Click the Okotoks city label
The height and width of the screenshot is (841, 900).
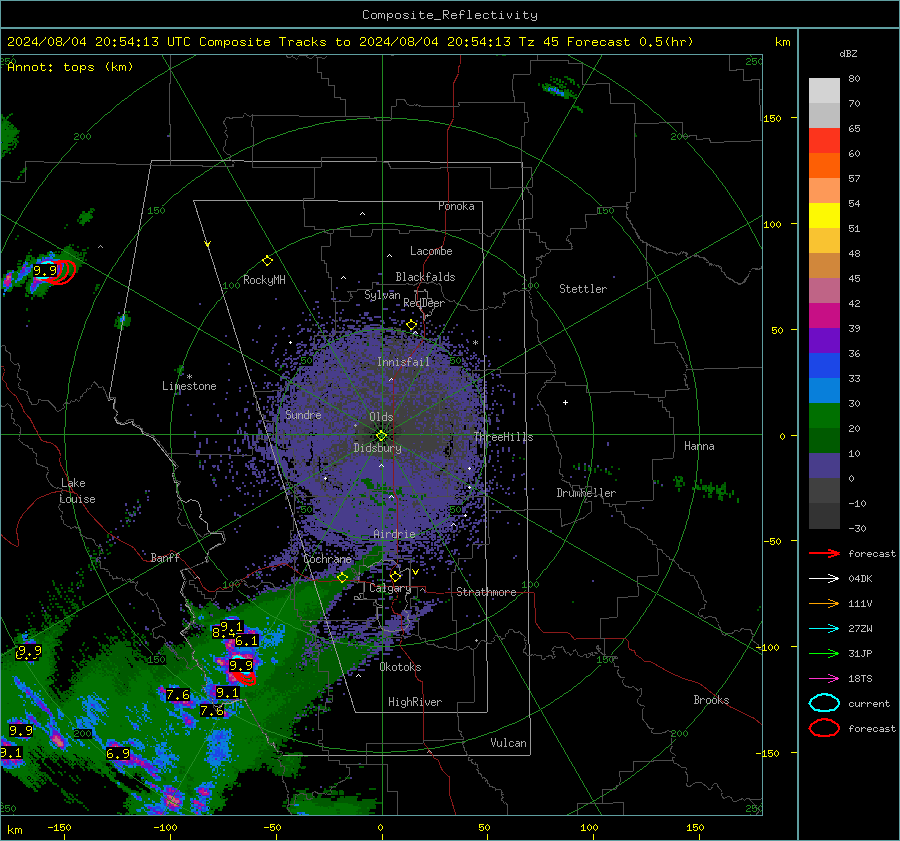[x=400, y=668]
